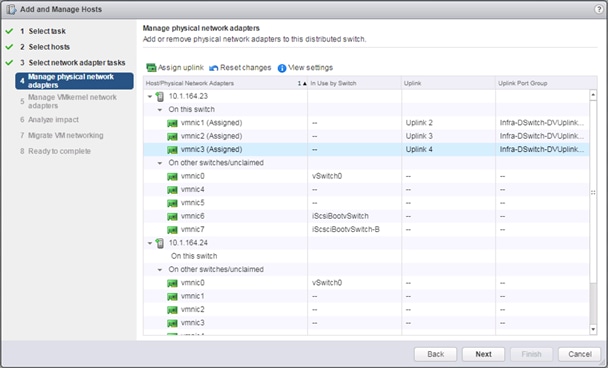Click the vmnic0 adapter icon under host 10.1.164.24

[172, 283]
